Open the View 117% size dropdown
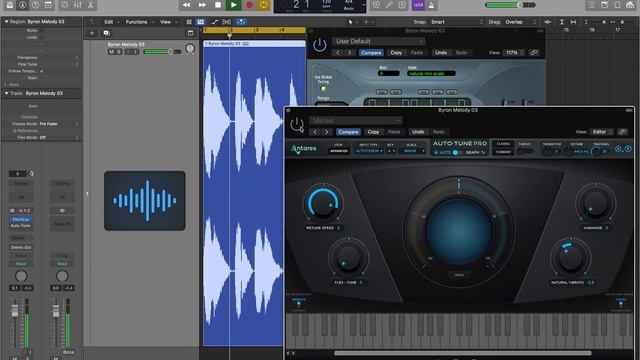This screenshot has width=640, height=360. coord(515,53)
